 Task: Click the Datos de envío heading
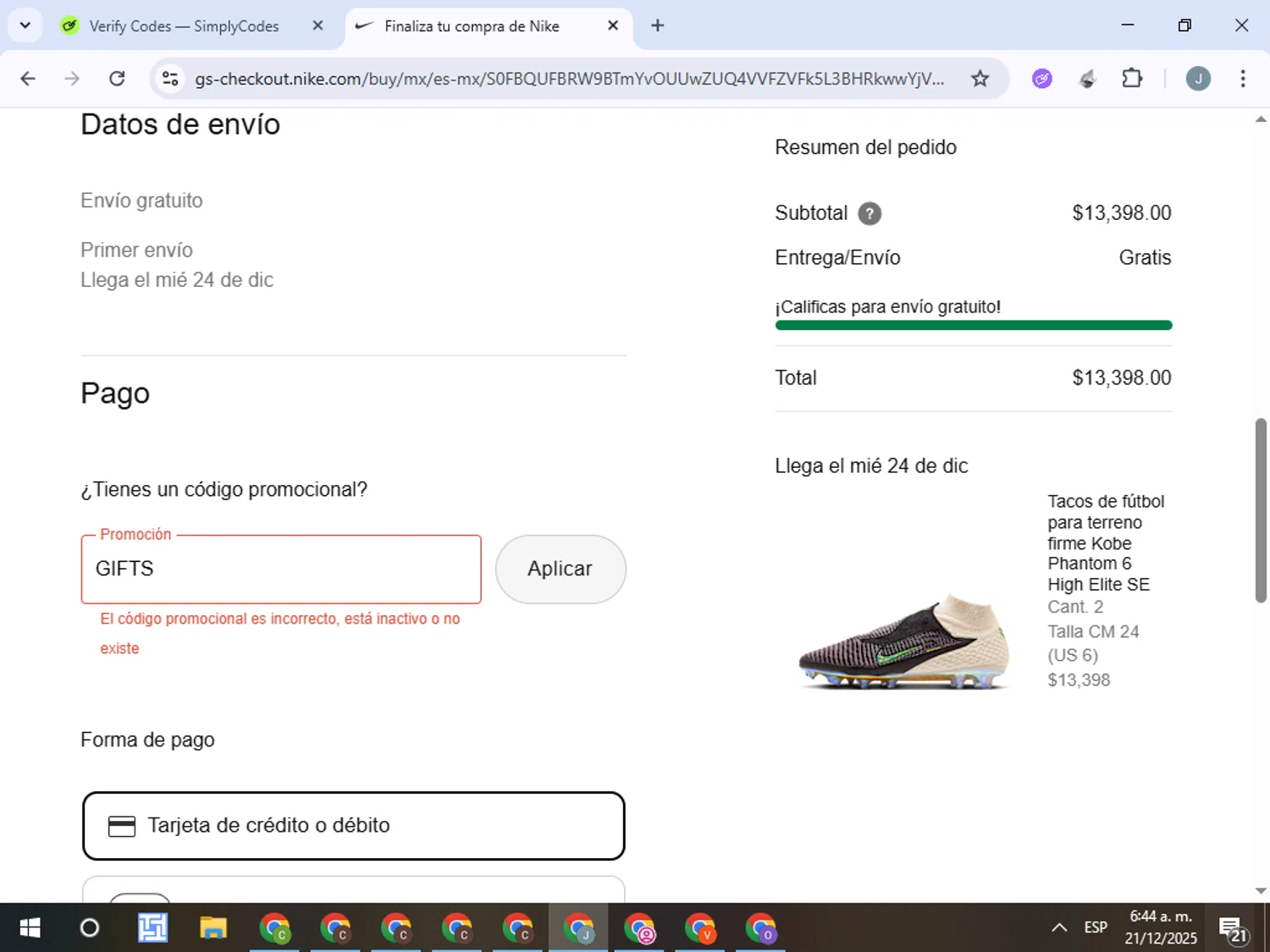coord(180,124)
